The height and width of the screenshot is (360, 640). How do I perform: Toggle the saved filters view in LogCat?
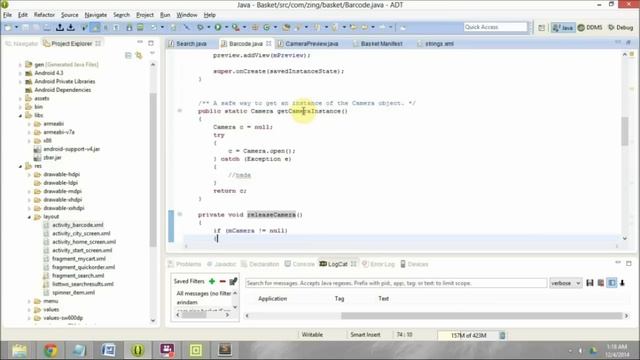(x=612, y=283)
